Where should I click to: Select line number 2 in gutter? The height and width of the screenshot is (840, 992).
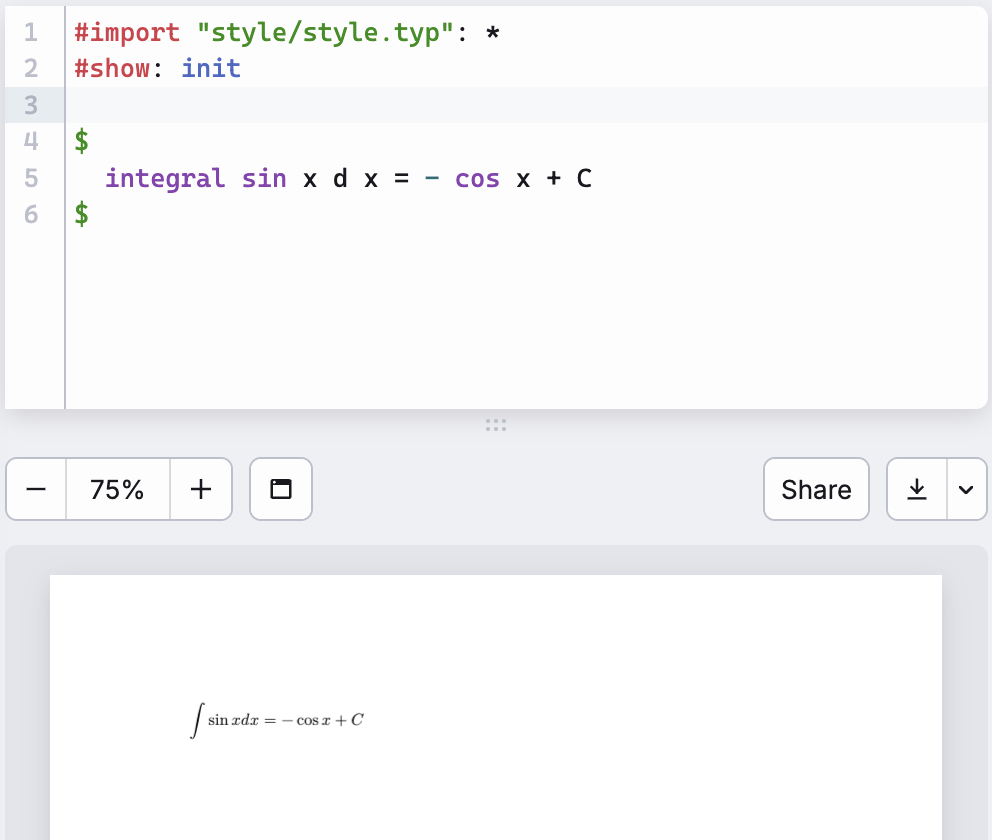(x=30, y=68)
